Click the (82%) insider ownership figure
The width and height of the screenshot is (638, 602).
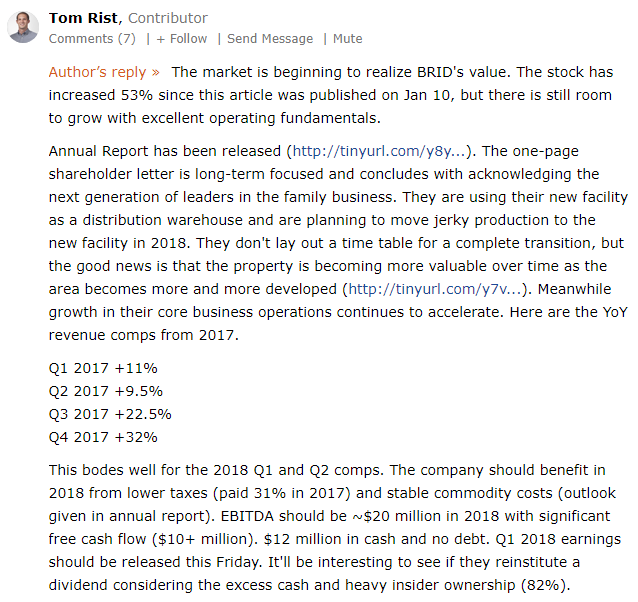click(x=546, y=585)
